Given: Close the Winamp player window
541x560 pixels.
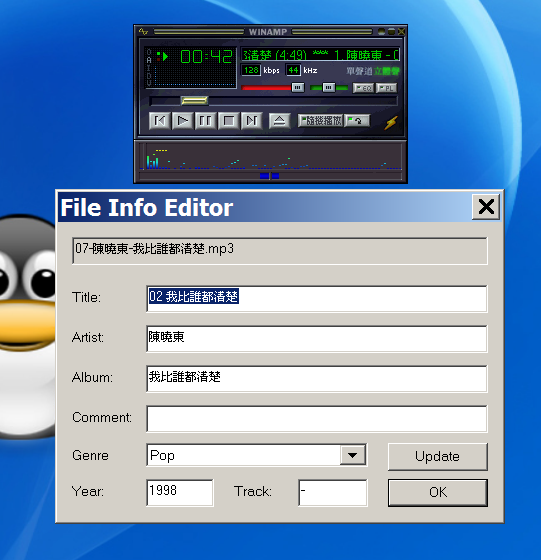Looking at the screenshot, I should coord(401,31).
